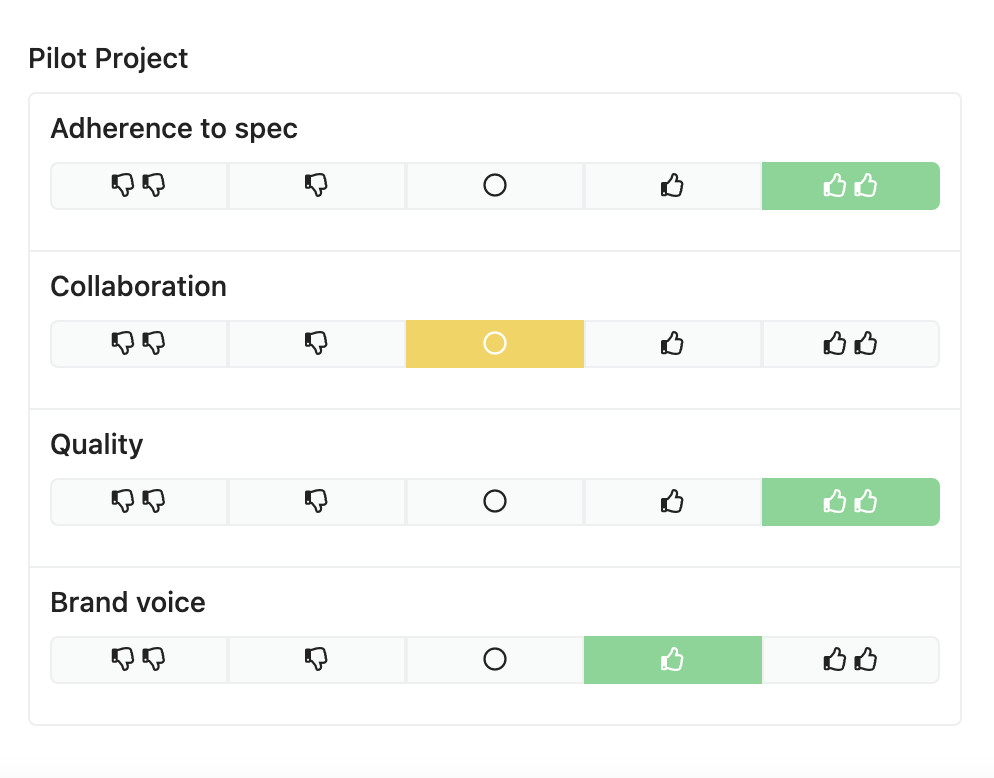Click green double thumbs up under Adherence to spec
Viewport: 994px width, 778px height.
click(851, 186)
